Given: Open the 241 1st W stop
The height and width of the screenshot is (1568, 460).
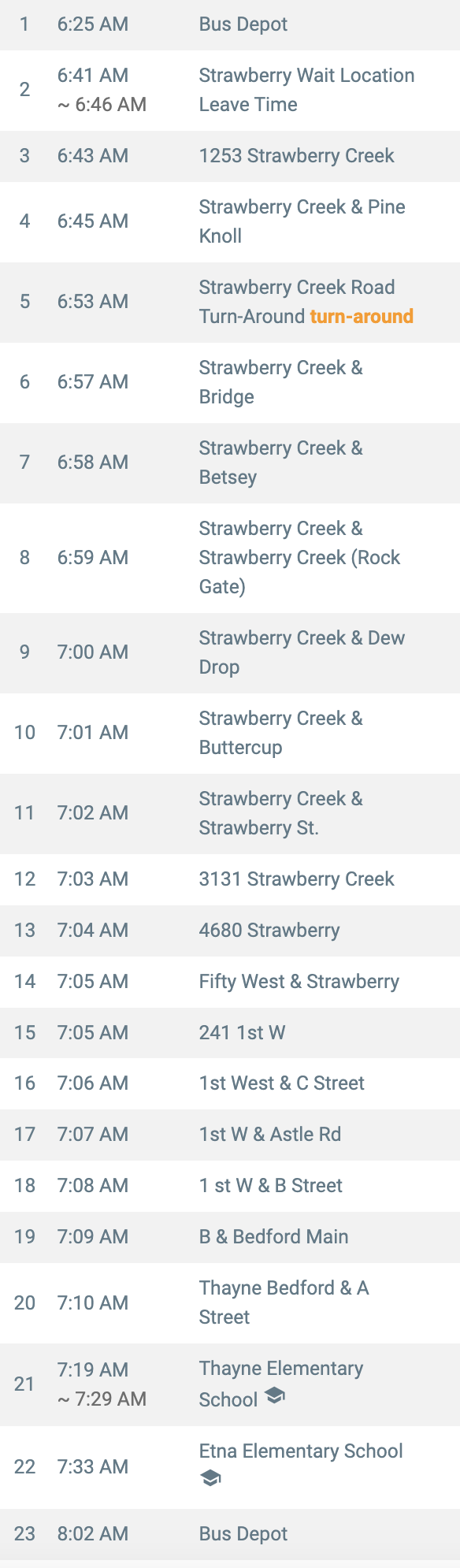Looking at the screenshot, I should pos(230,1033).
